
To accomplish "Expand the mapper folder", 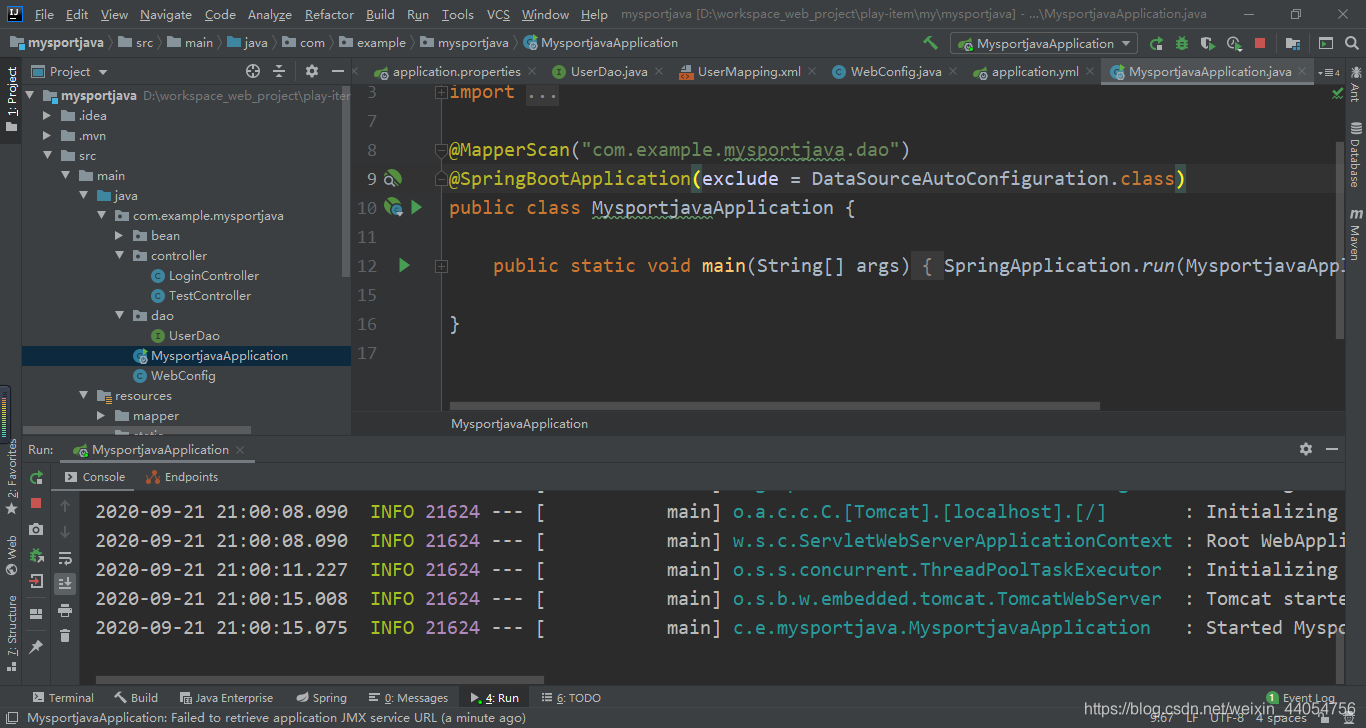I will (x=101, y=416).
